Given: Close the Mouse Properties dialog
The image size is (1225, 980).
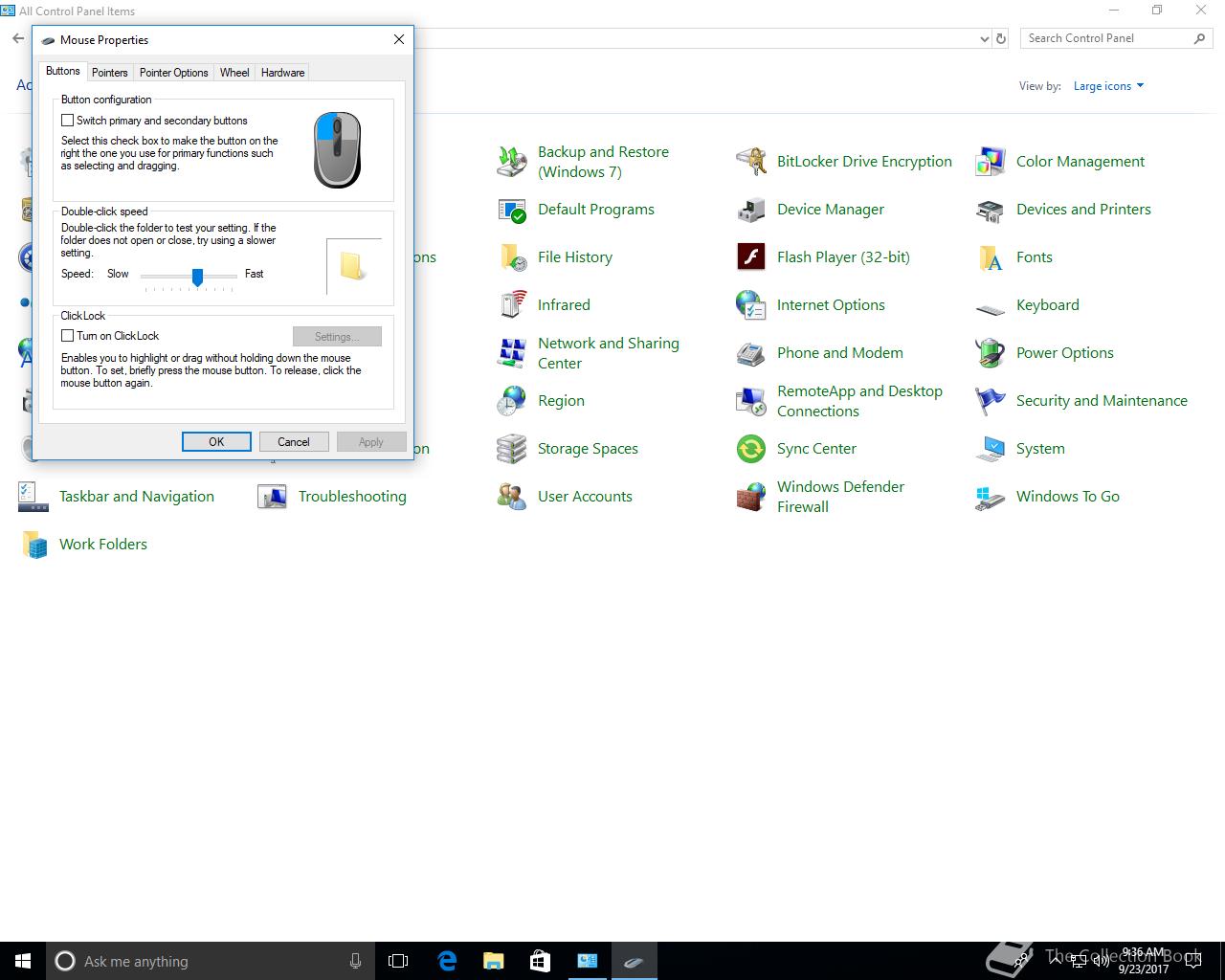Looking at the screenshot, I should coord(399,39).
